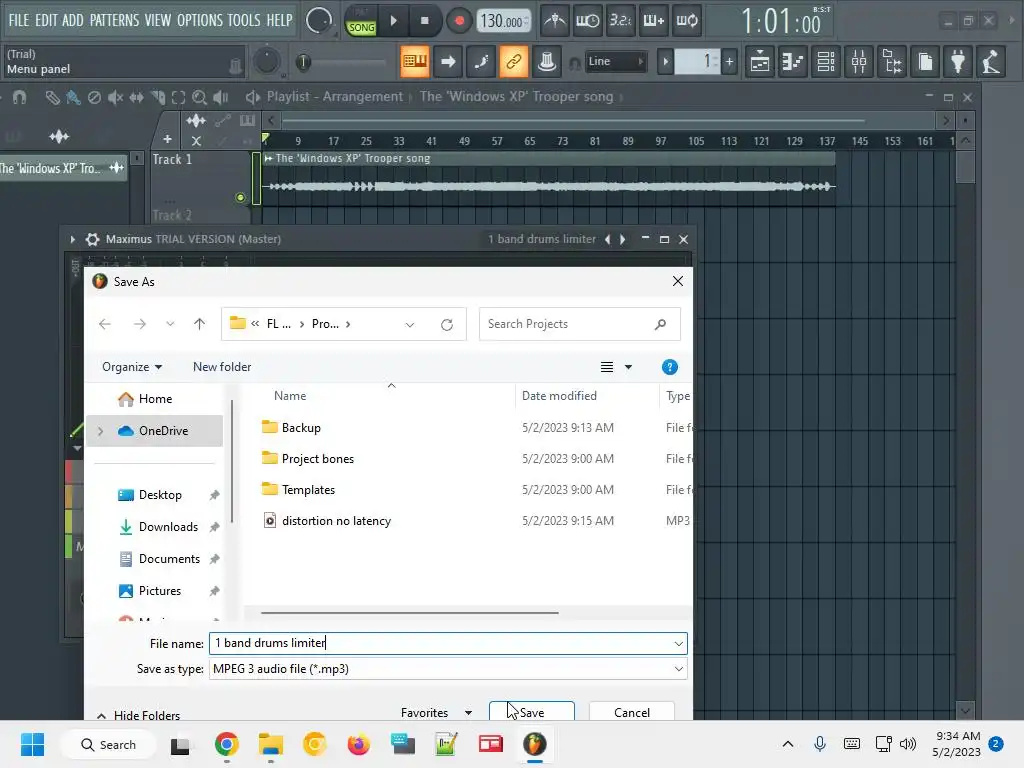The image size is (1024, 768).
Task: Open the FILE menu
Action: click(x=19, y=20)
